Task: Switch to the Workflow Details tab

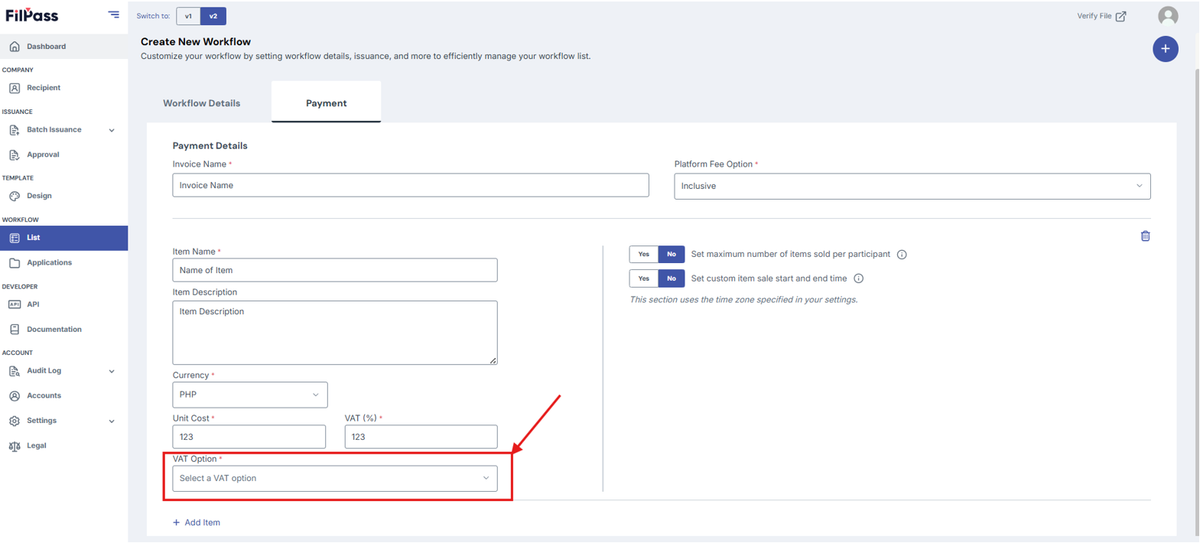Action: (202, 103)
